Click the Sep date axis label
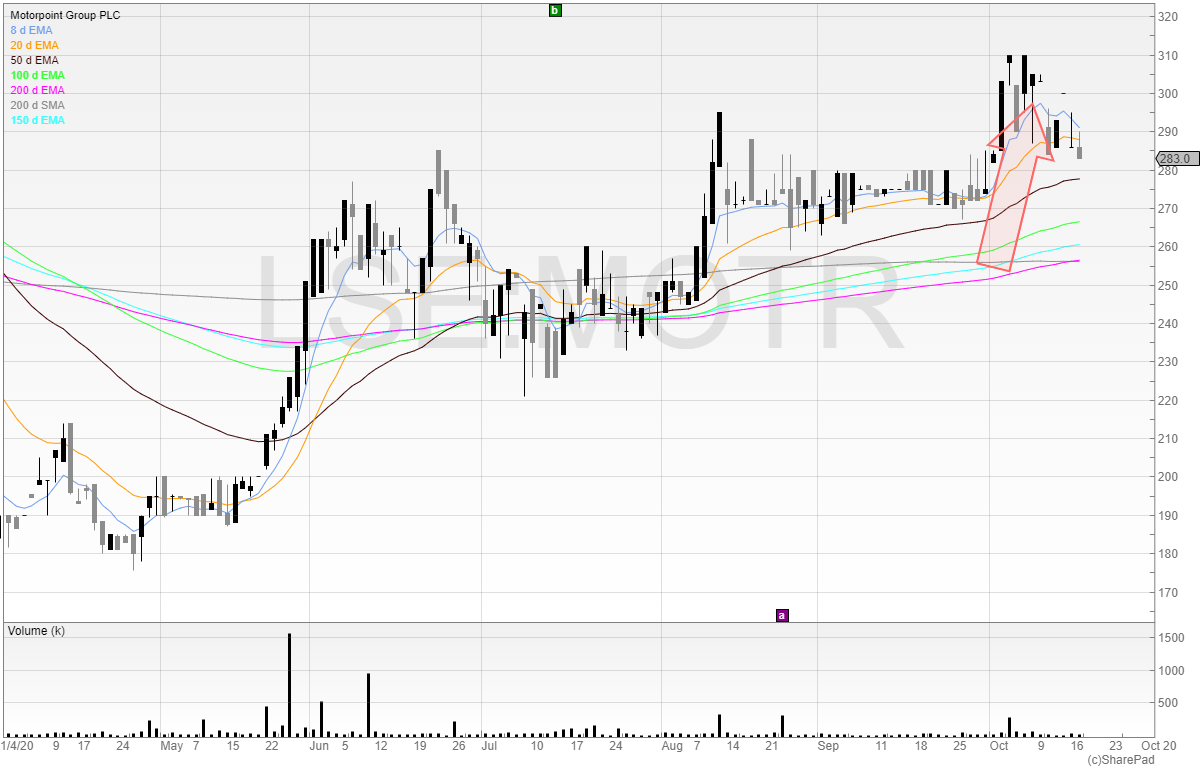The width and height of the screenshot is (1200, 768). point(827,746)
